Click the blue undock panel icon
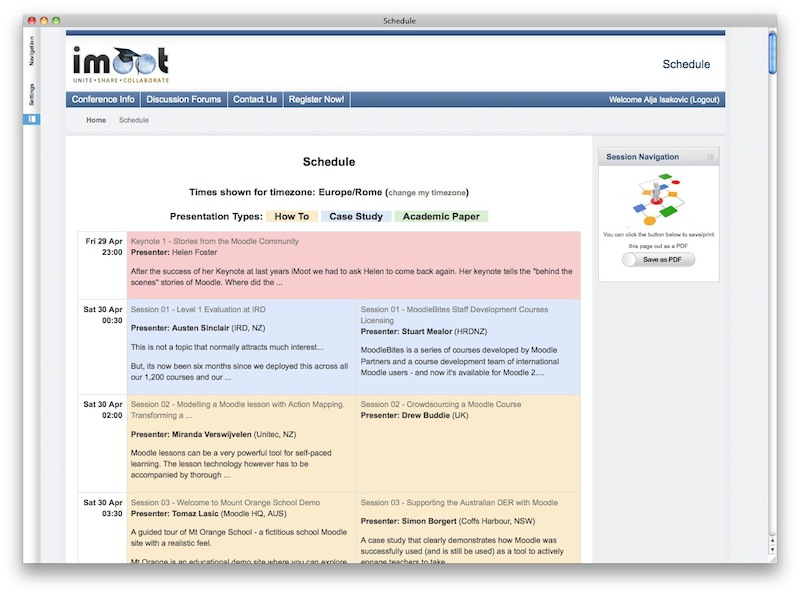The image size is (800, 595). (x=32, y=119)
